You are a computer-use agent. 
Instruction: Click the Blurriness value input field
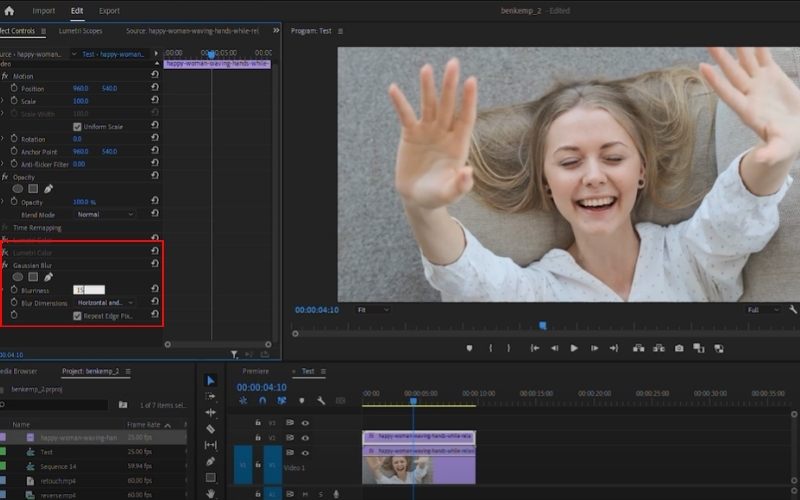[x=89, y=290]
